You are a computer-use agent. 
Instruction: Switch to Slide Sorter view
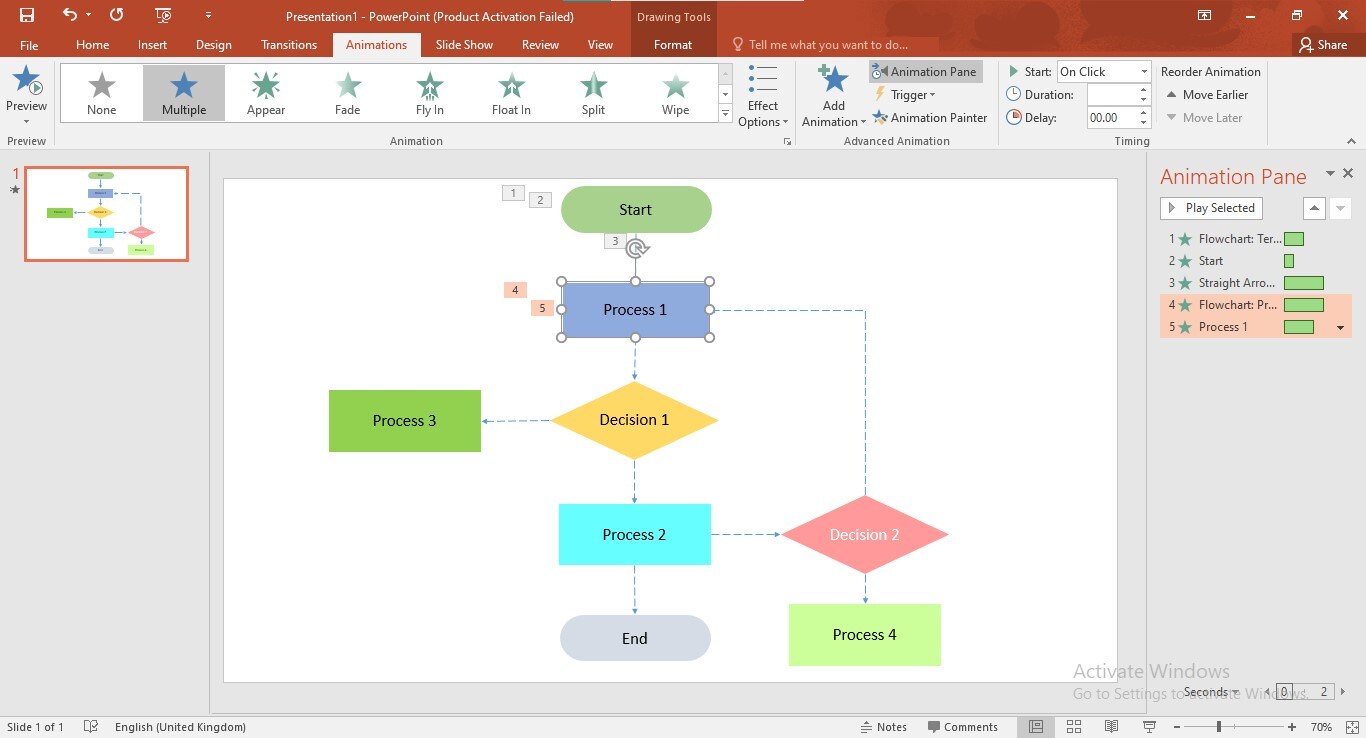click(1073, 726)
